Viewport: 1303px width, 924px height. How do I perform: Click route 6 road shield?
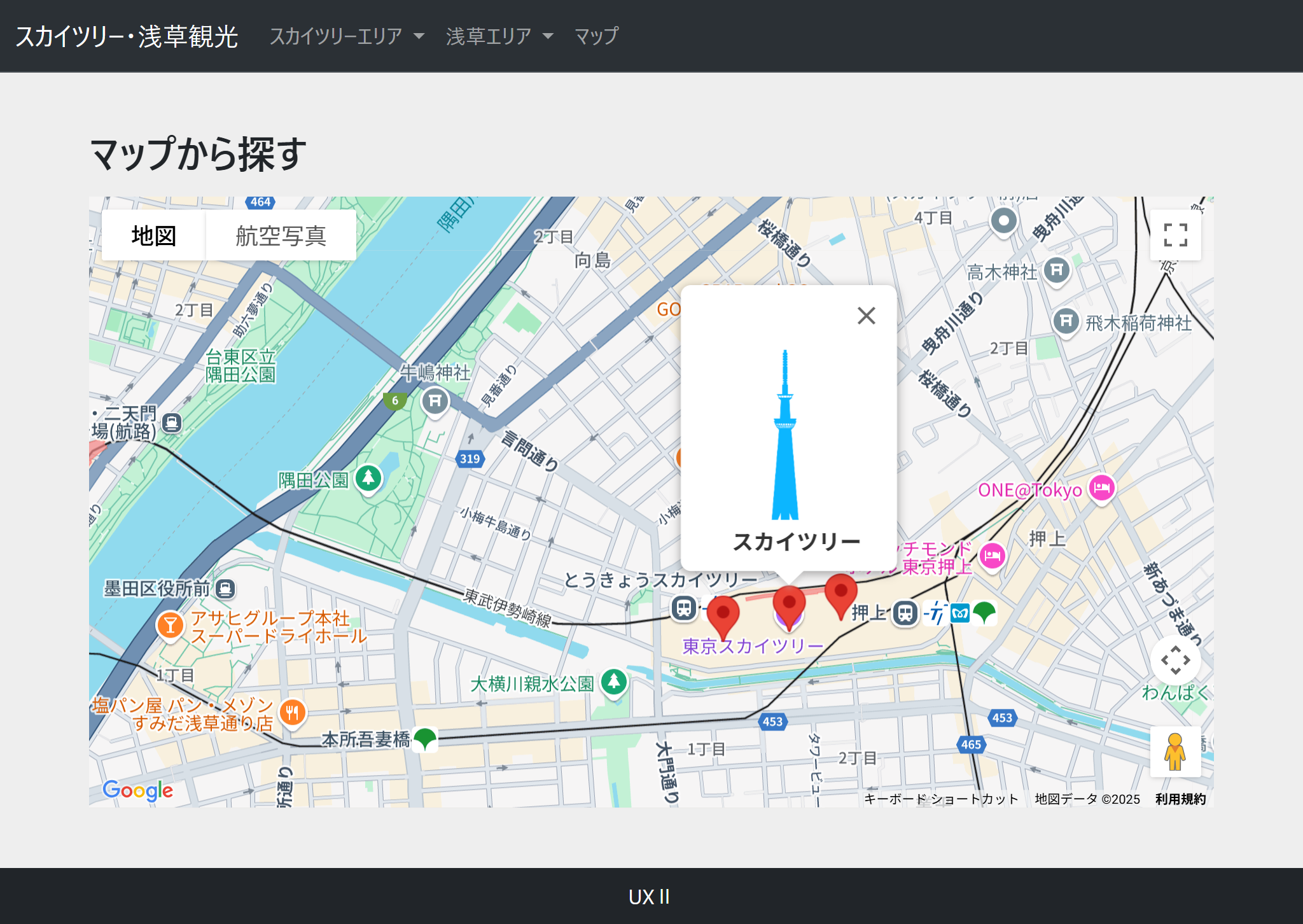(395, 401)
